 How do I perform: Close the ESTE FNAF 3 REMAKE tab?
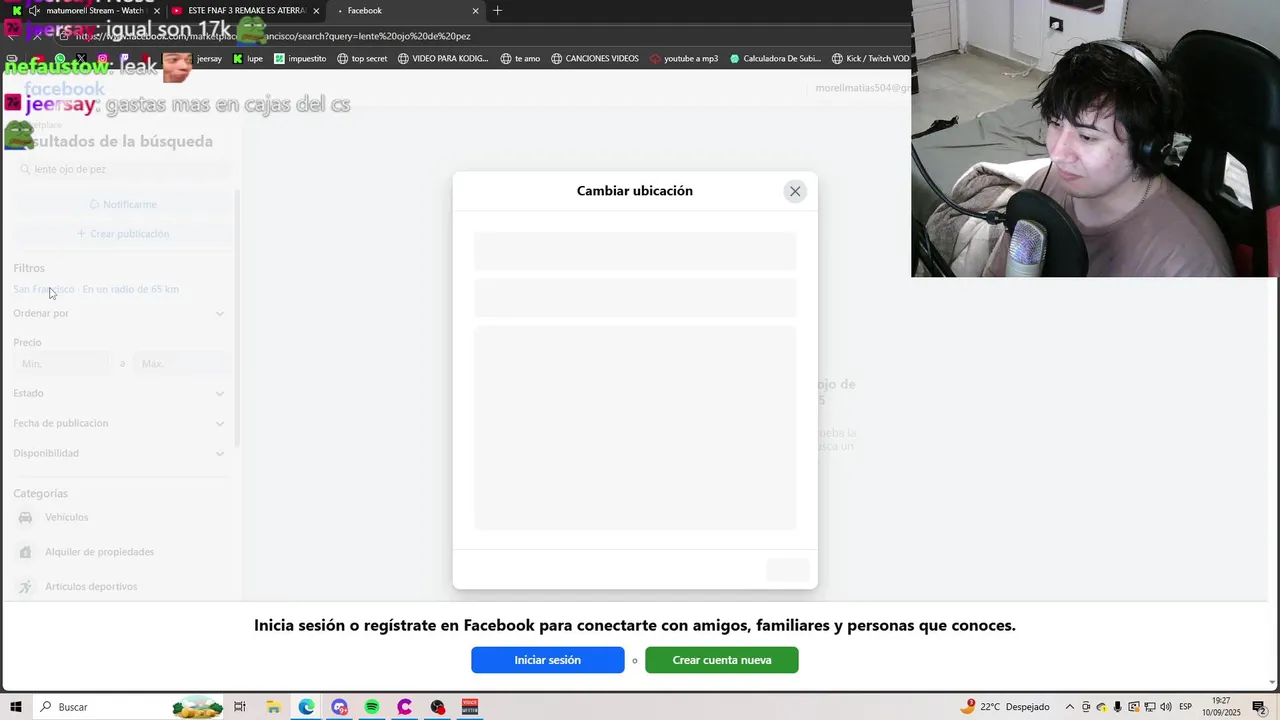pyautogui.click(x=317, y=11)
